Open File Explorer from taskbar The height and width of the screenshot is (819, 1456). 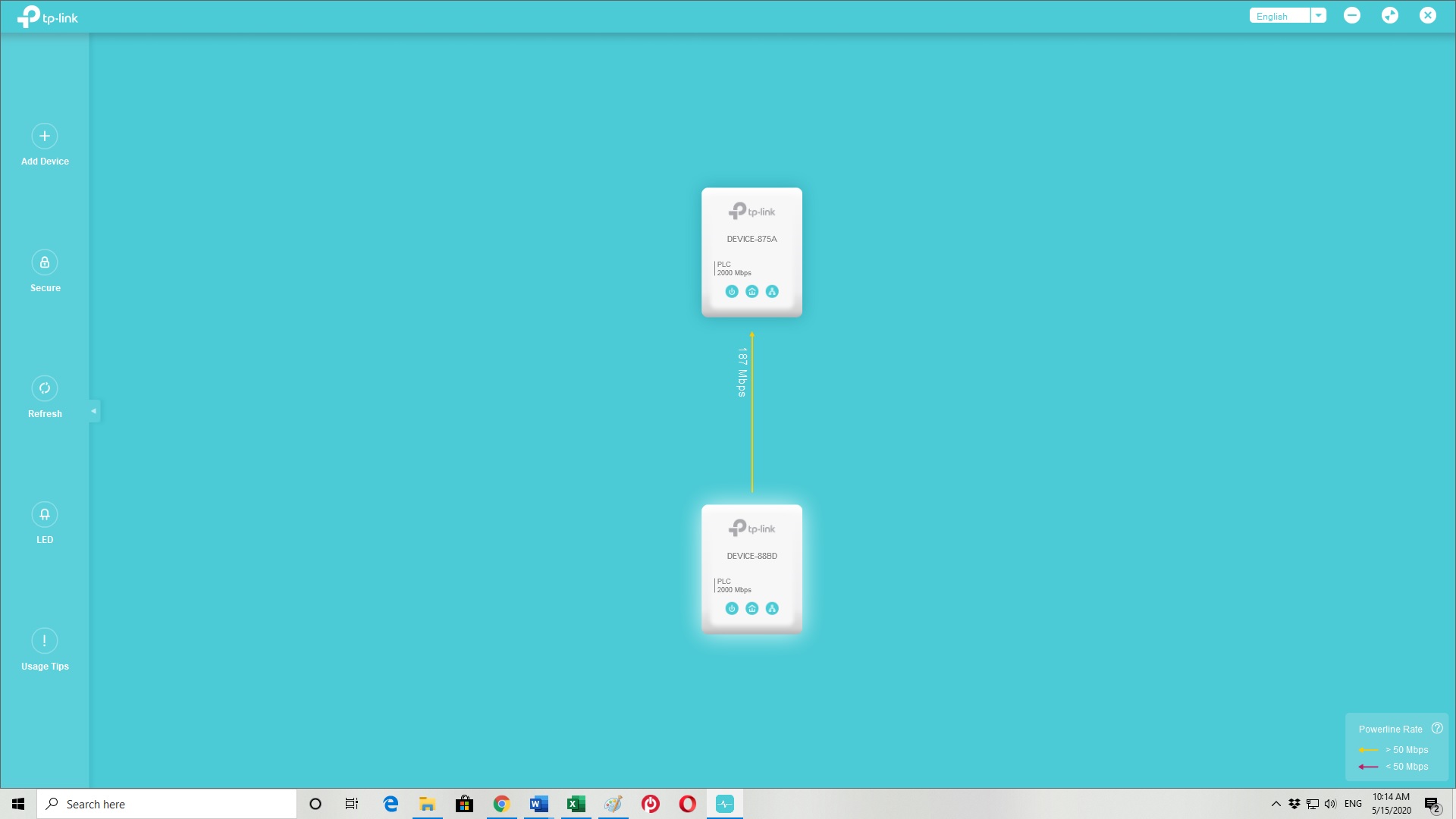coord(428,804)
